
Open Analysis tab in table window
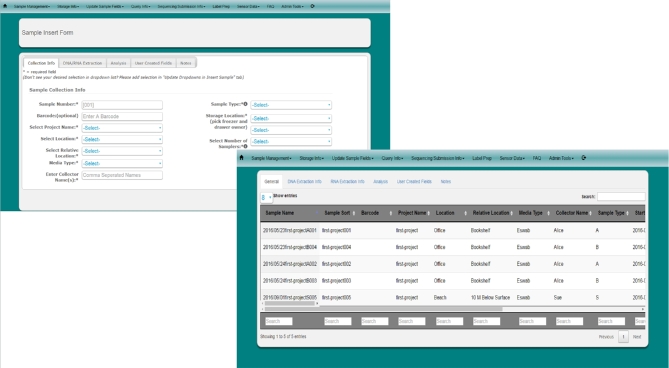coord(381,182)
